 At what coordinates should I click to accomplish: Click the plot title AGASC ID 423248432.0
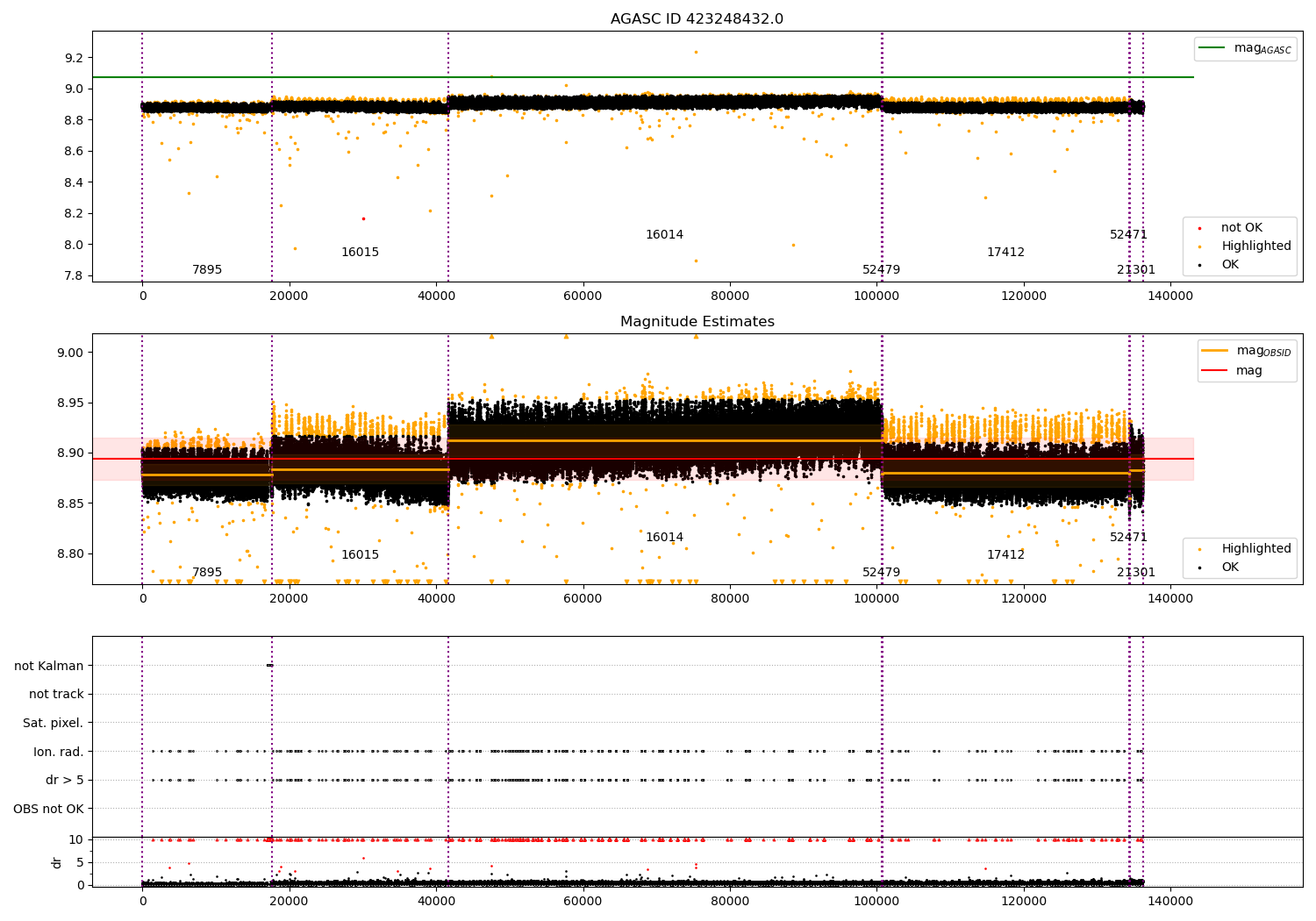(697, 19)
